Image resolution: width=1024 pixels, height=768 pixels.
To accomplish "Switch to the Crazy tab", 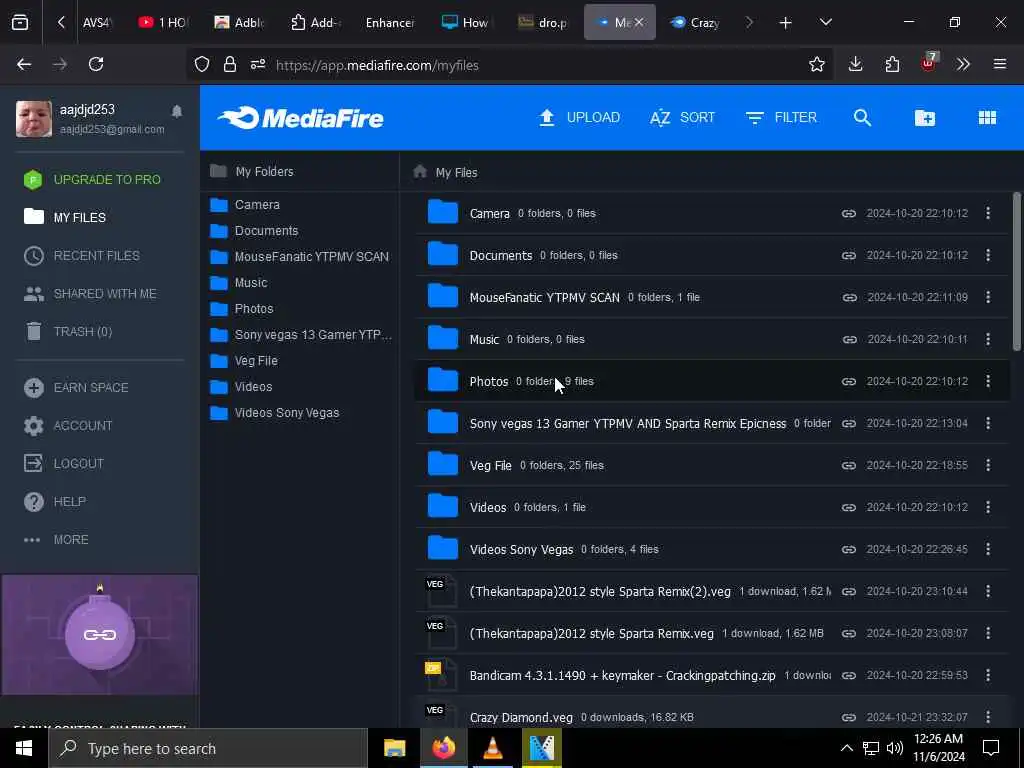I will 696,23.
